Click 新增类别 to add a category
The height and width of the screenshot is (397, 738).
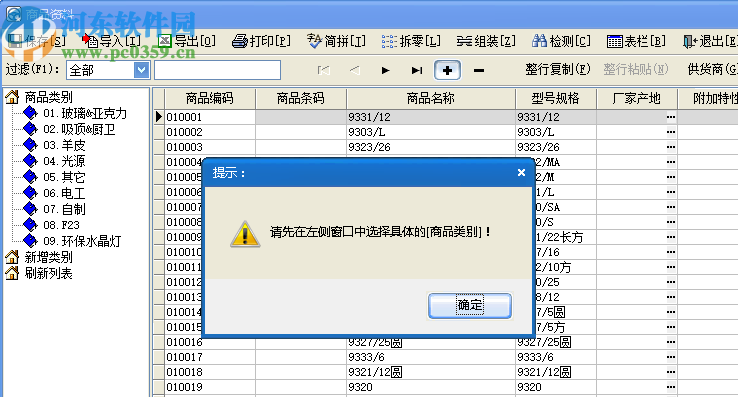[x=48, y=258]
